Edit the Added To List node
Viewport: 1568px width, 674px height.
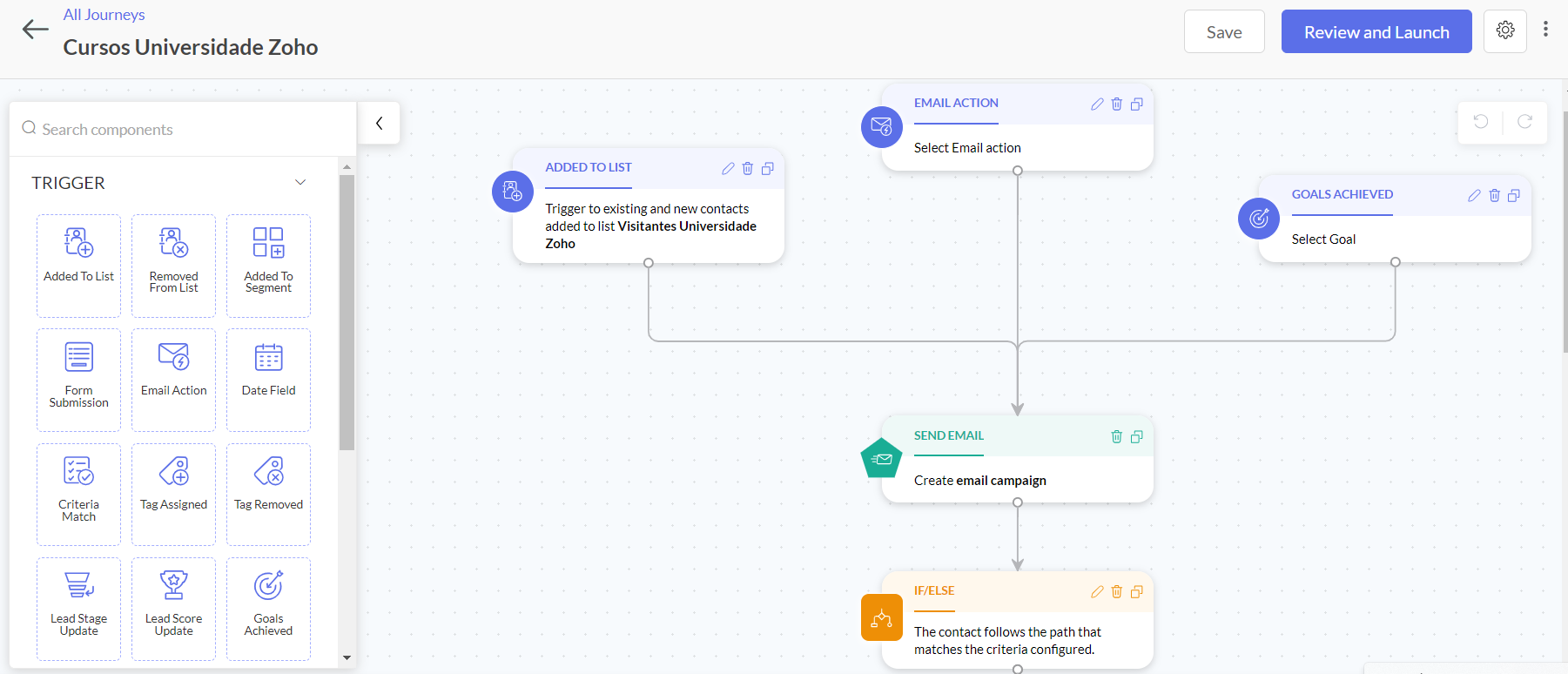728,169
